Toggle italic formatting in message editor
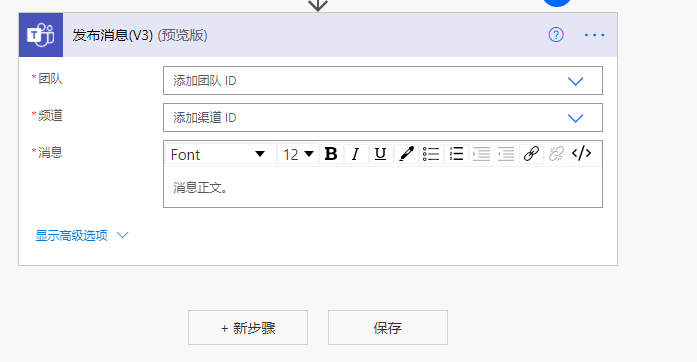The height and width of the screenshot is (362, 697). (355, 154)
